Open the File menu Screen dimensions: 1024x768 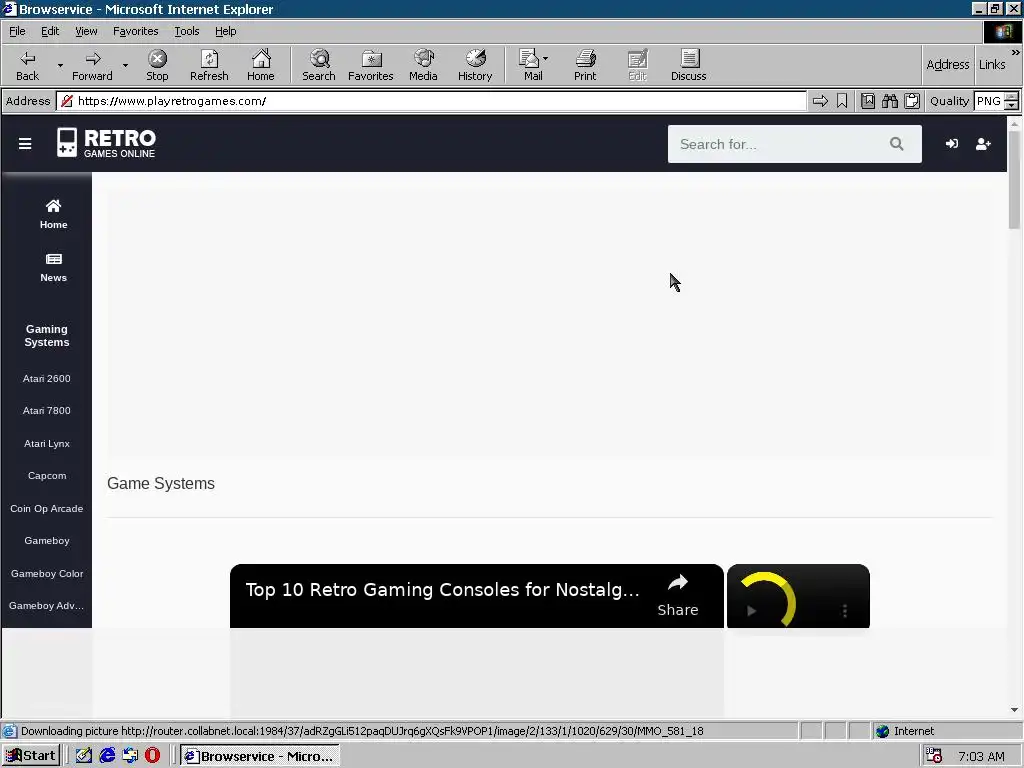coord(17,31)
